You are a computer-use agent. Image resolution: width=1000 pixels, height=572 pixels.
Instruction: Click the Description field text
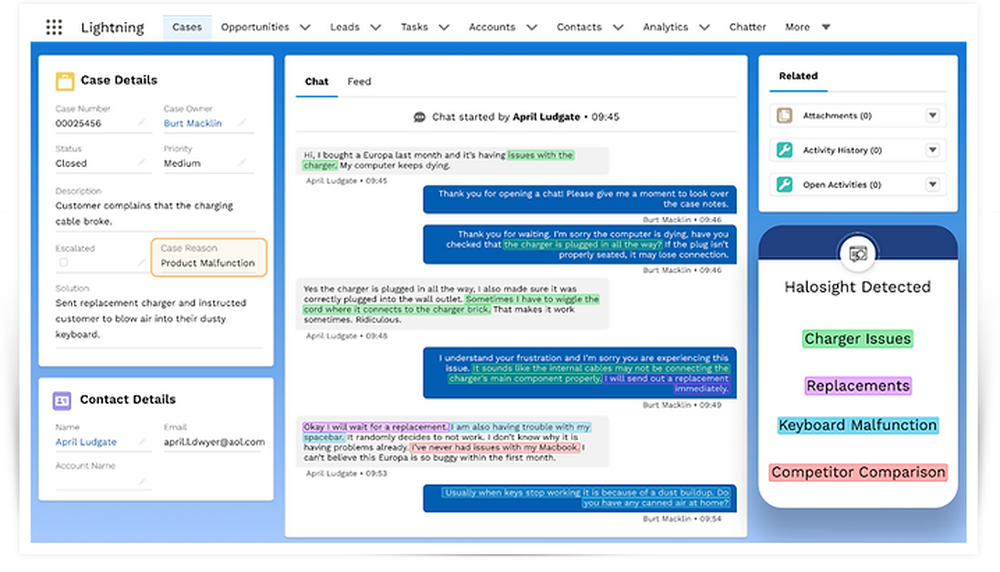(x=144, y=214)
